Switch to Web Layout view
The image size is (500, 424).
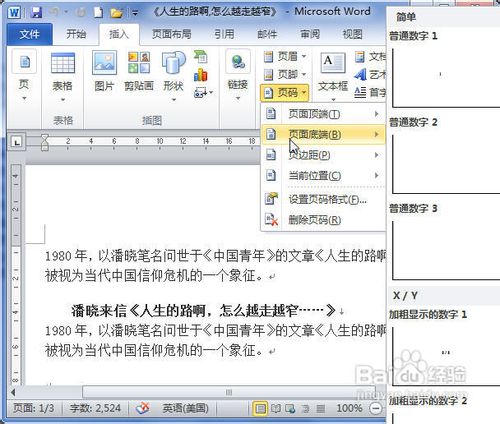pos(290,408)
